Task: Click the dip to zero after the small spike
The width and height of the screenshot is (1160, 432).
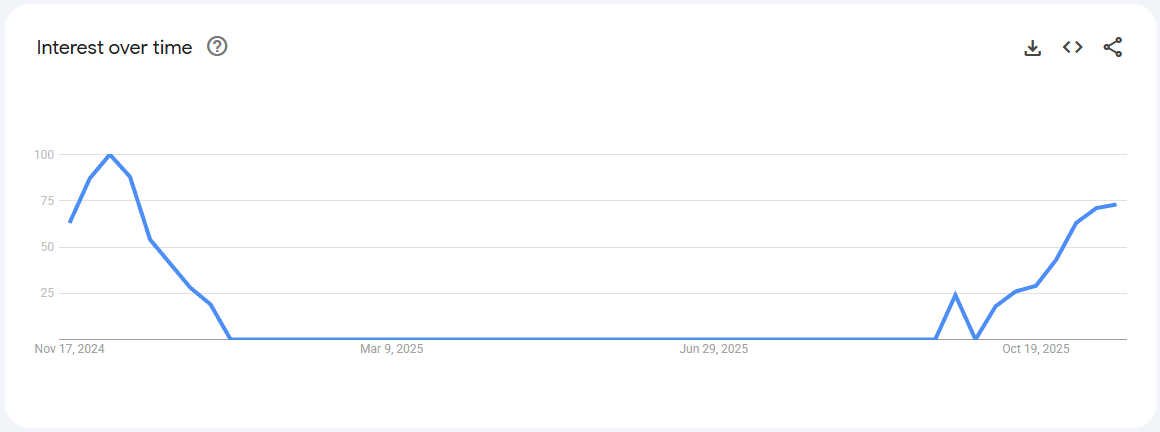Action: [975, 338]
